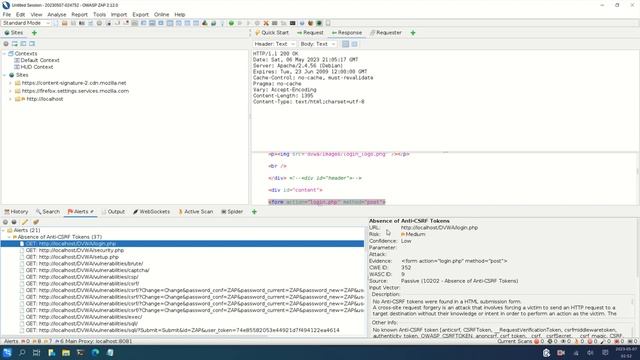Click the volume icon in system tray

[x=590, y=353]
